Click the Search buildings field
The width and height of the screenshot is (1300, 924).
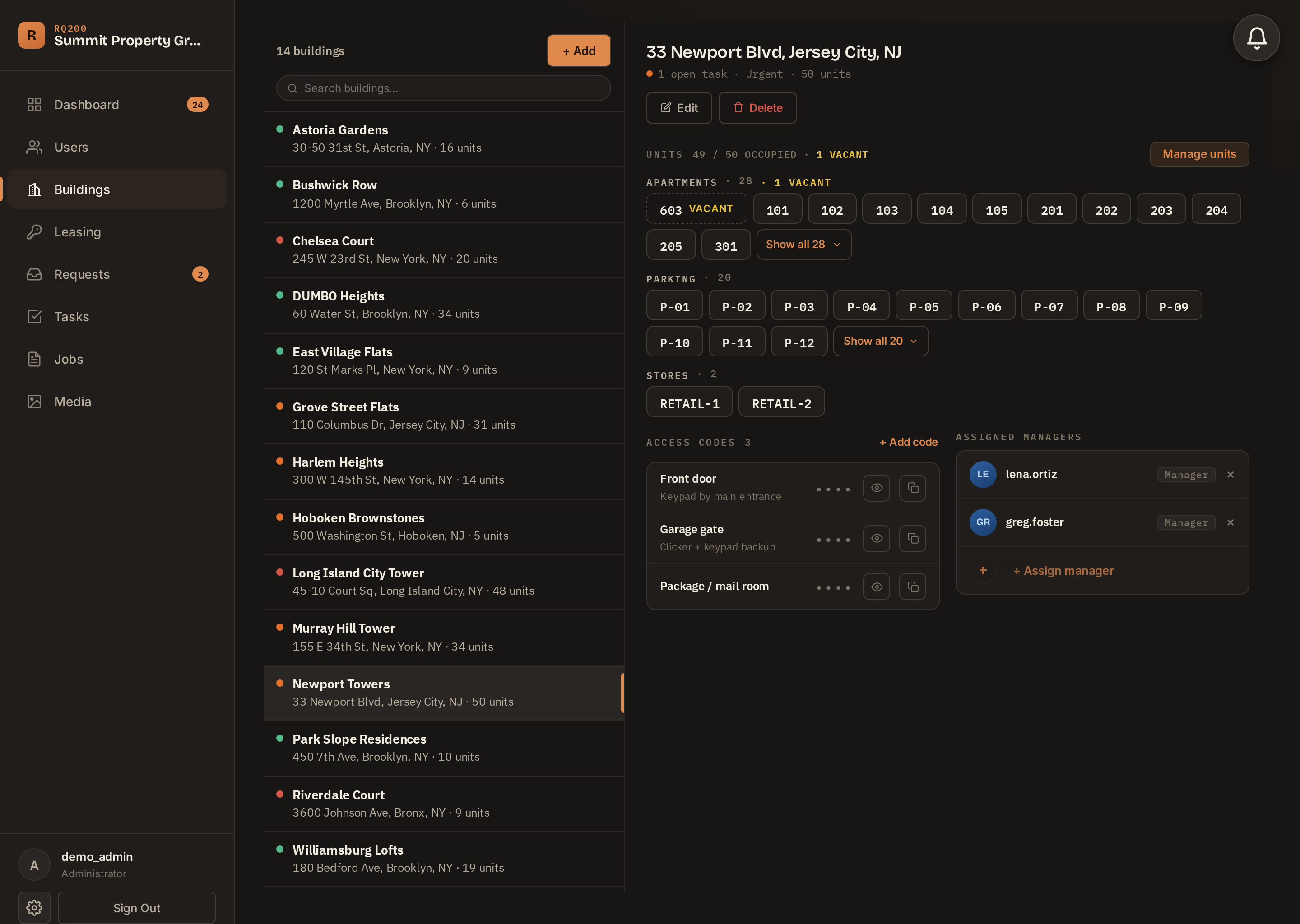443,88
